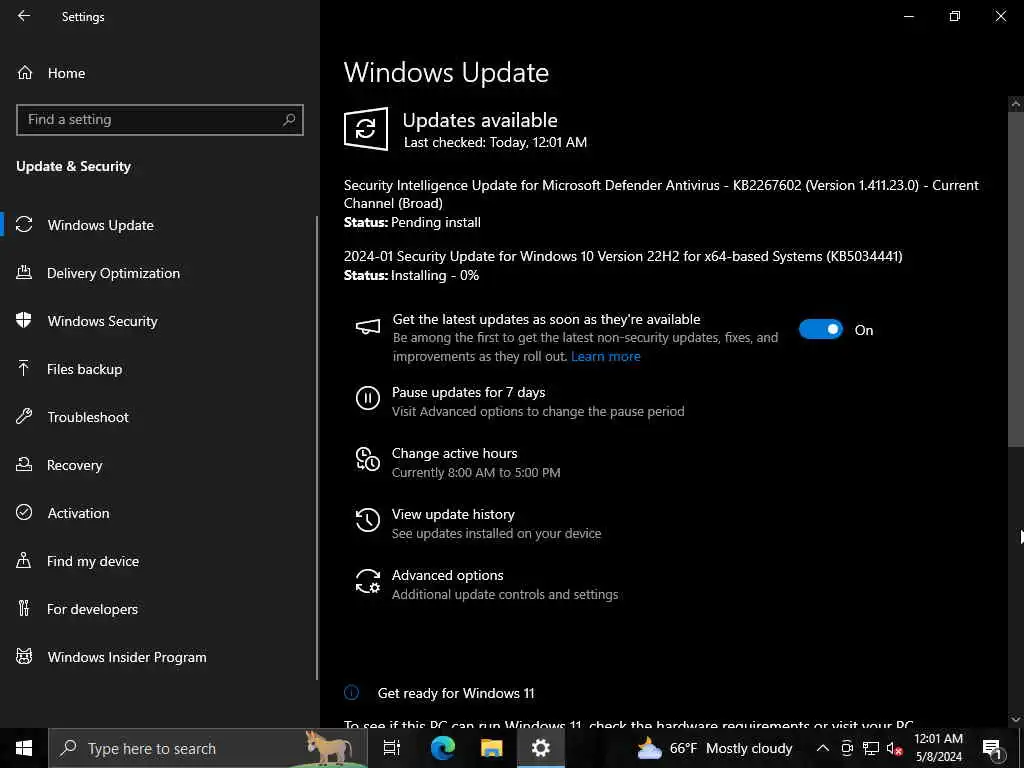Open the Home settings page icon
Screen dimensions: 1024x768
[x=25, y=73]
